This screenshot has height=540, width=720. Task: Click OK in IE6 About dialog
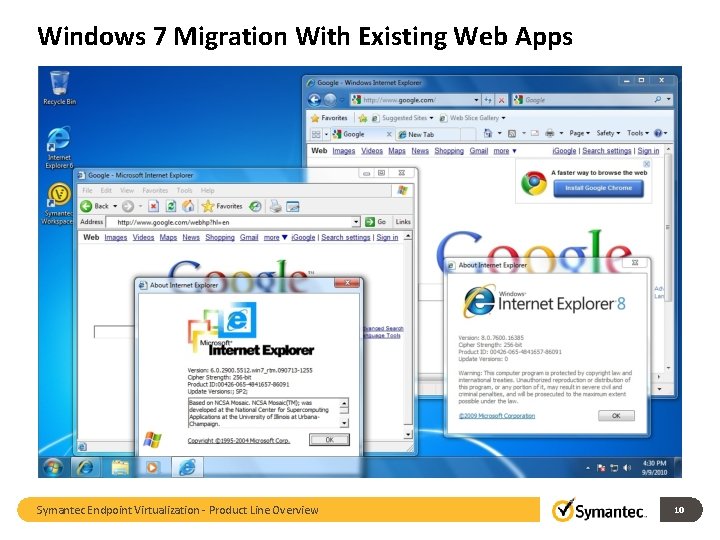coord(329,440)
